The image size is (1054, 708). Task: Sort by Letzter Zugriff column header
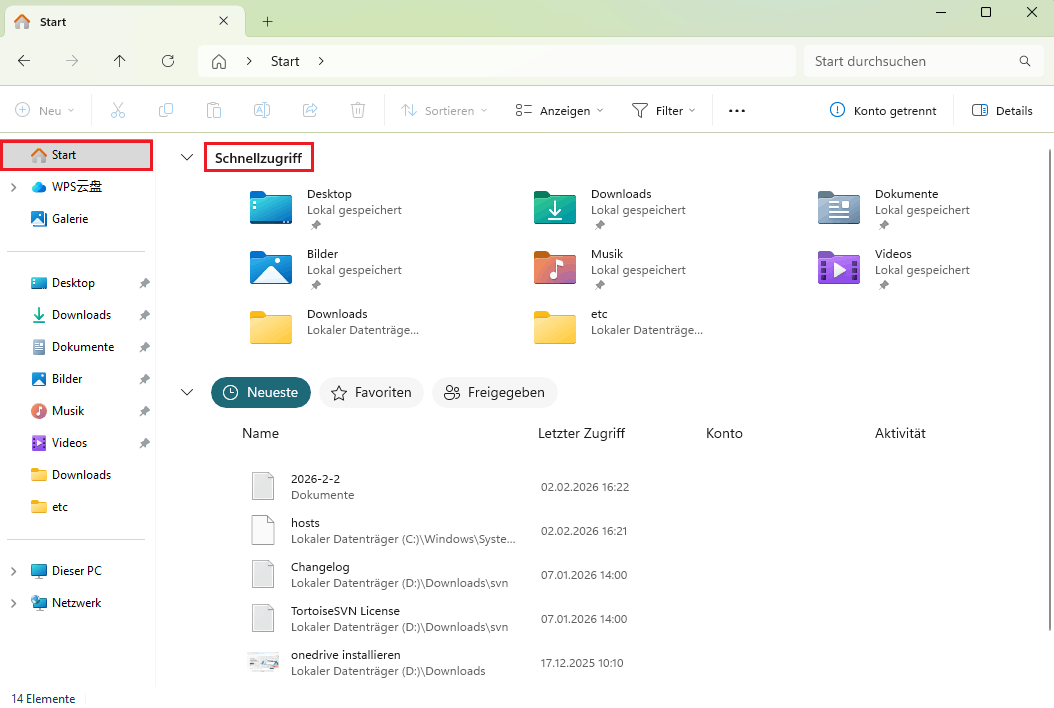click(581, 433)
